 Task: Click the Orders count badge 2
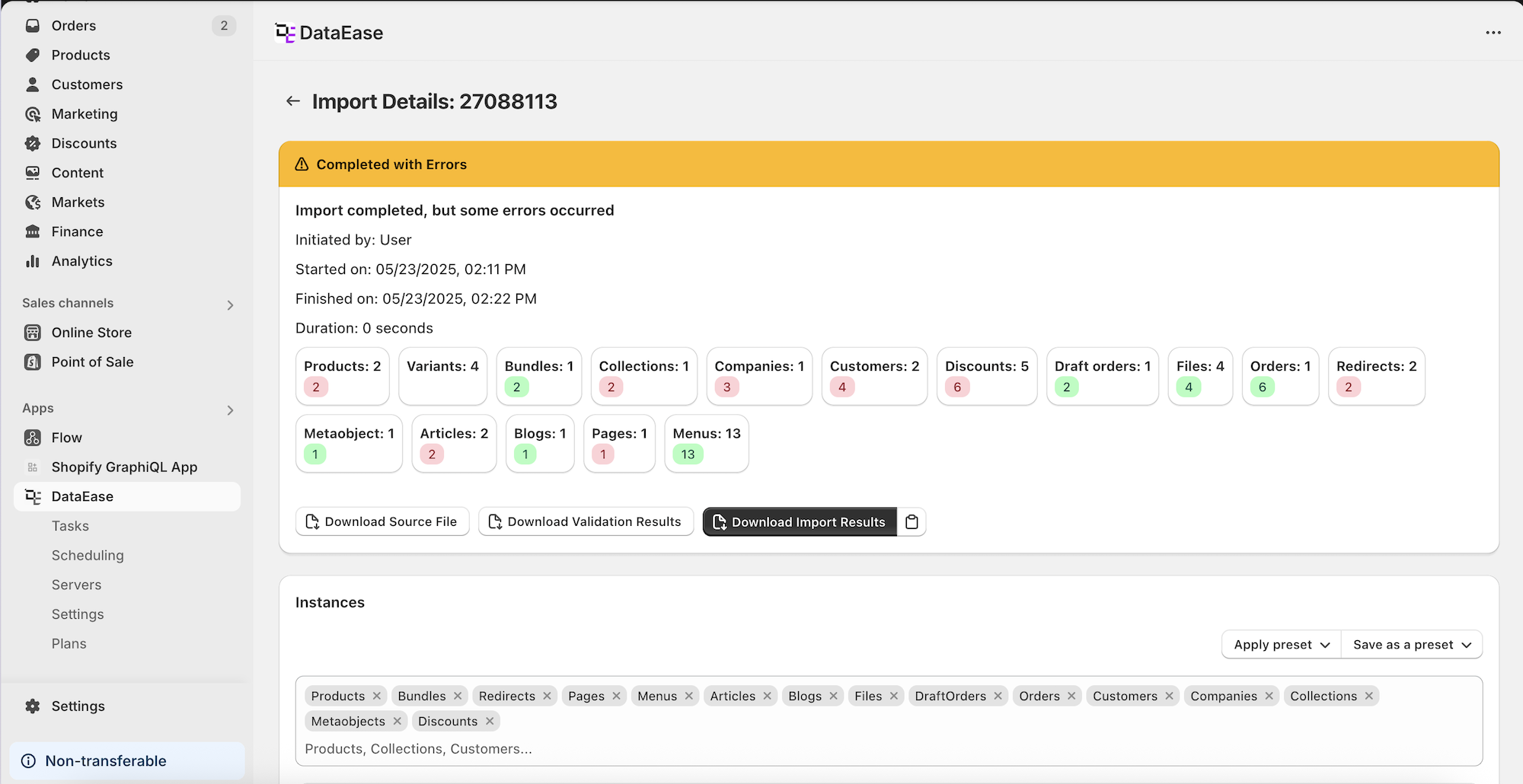224,25
